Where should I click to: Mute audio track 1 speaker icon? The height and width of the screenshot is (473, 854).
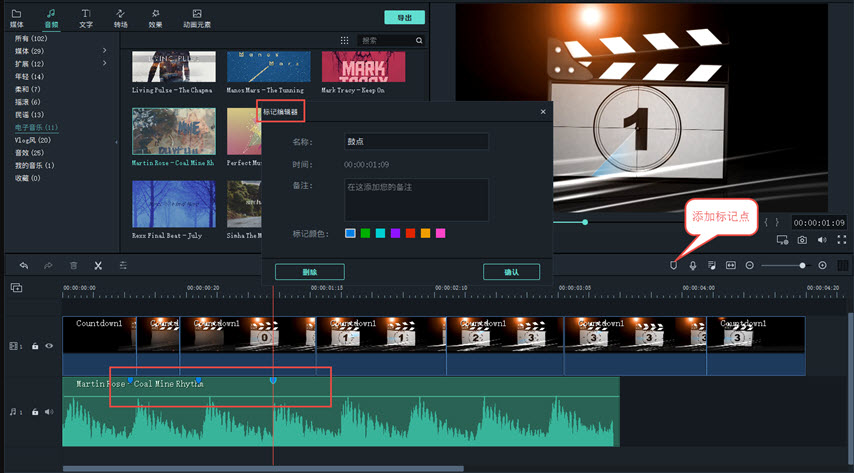tap(49, 411)
